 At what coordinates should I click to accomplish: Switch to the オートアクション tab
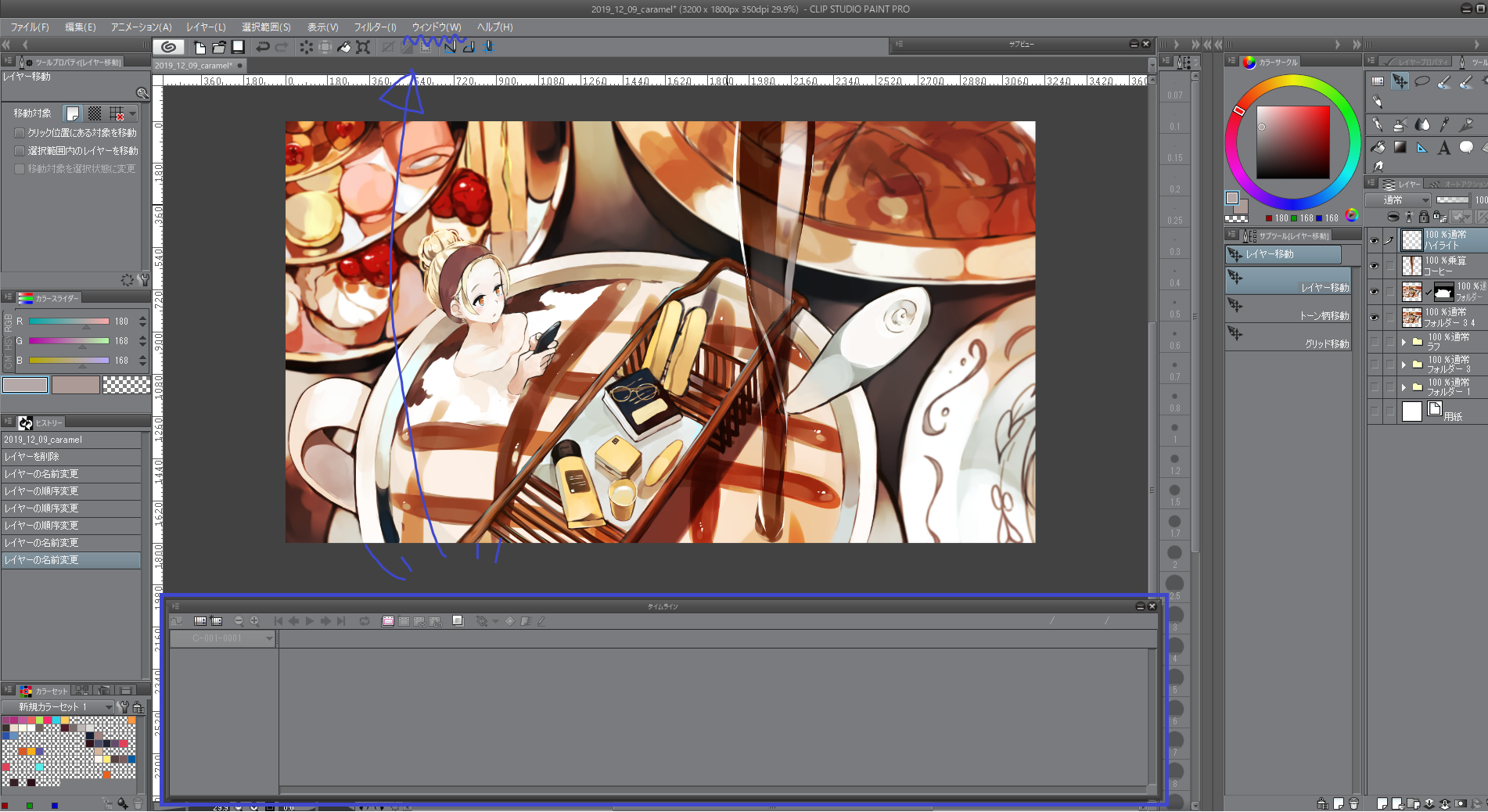point(1457,185)
